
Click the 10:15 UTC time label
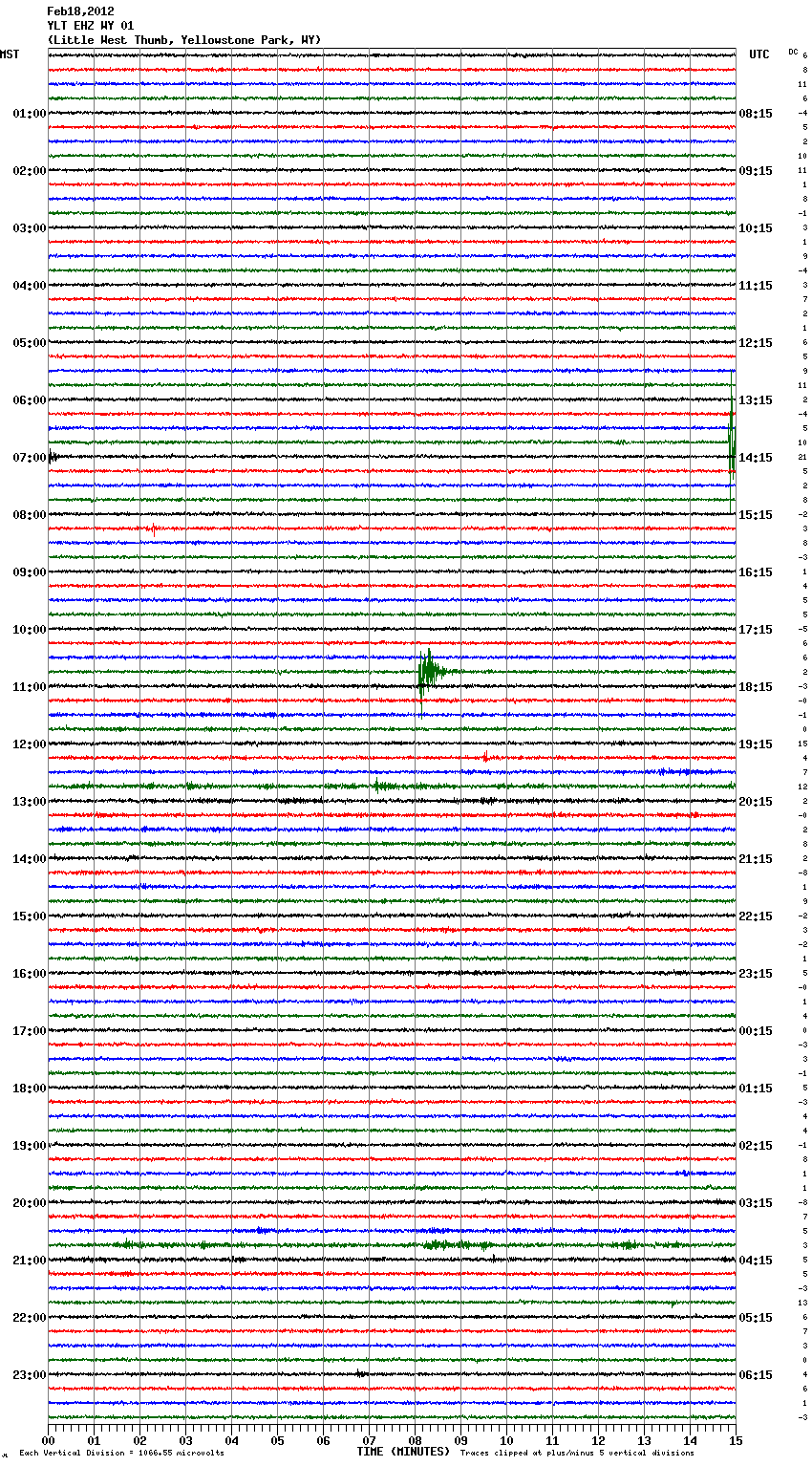pos(756,228)
